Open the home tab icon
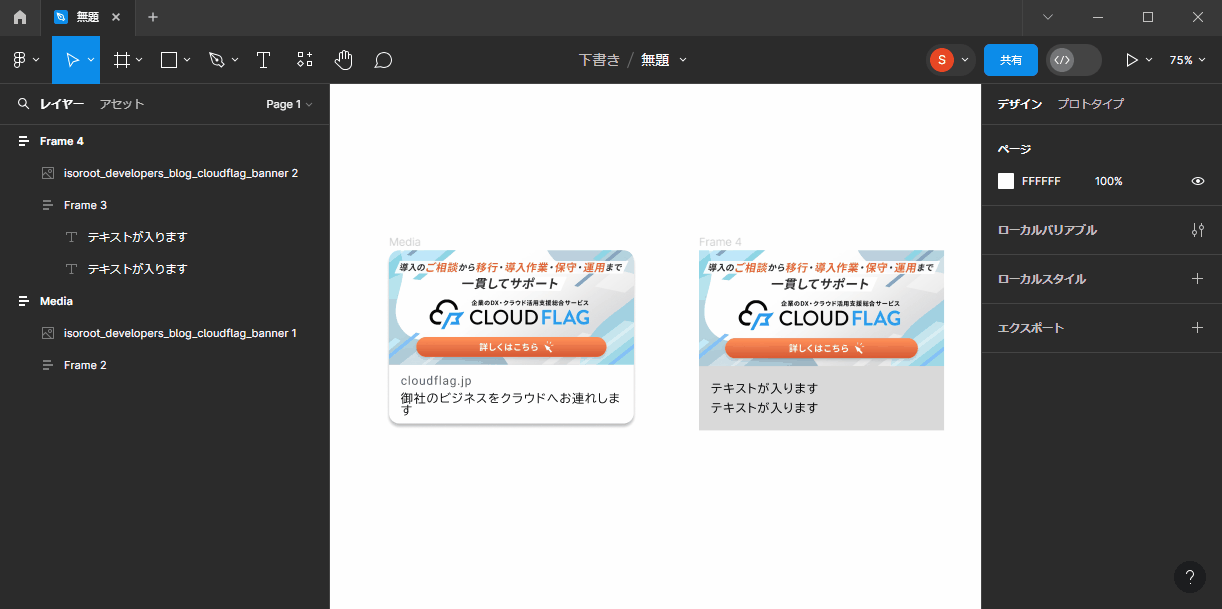 point(20,17)
